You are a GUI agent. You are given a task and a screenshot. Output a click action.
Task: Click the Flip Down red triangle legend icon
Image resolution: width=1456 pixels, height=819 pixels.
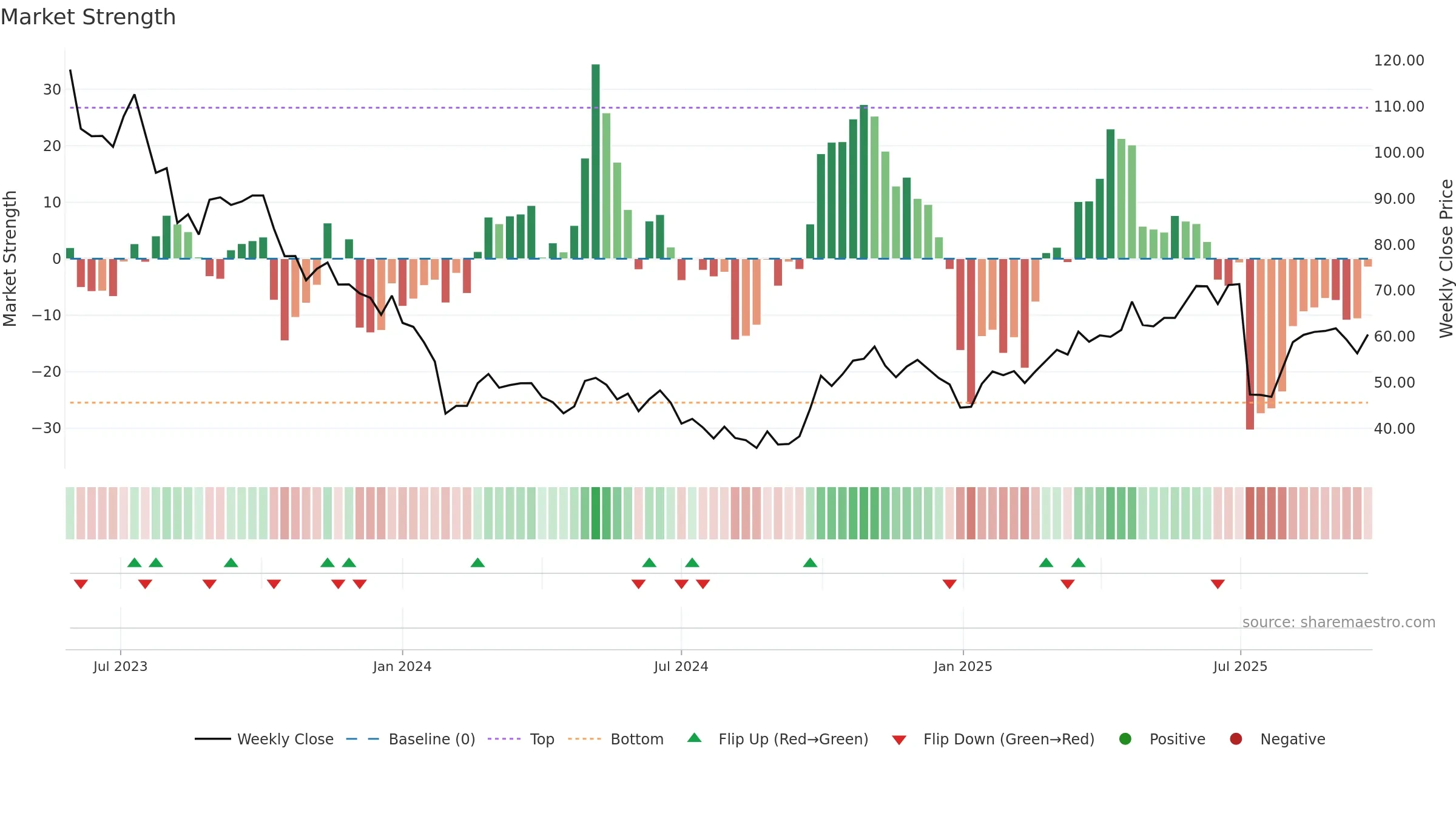click(899, 740)
